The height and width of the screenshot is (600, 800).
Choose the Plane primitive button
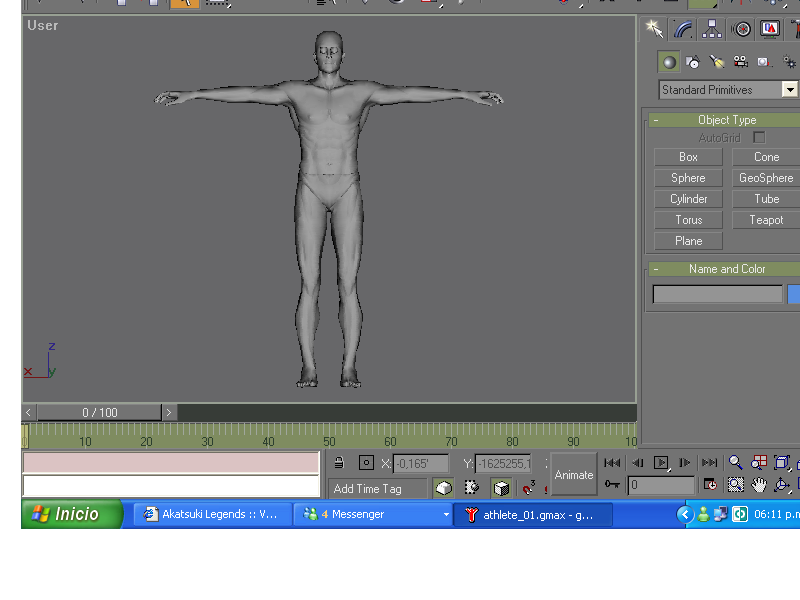[688, 241]
